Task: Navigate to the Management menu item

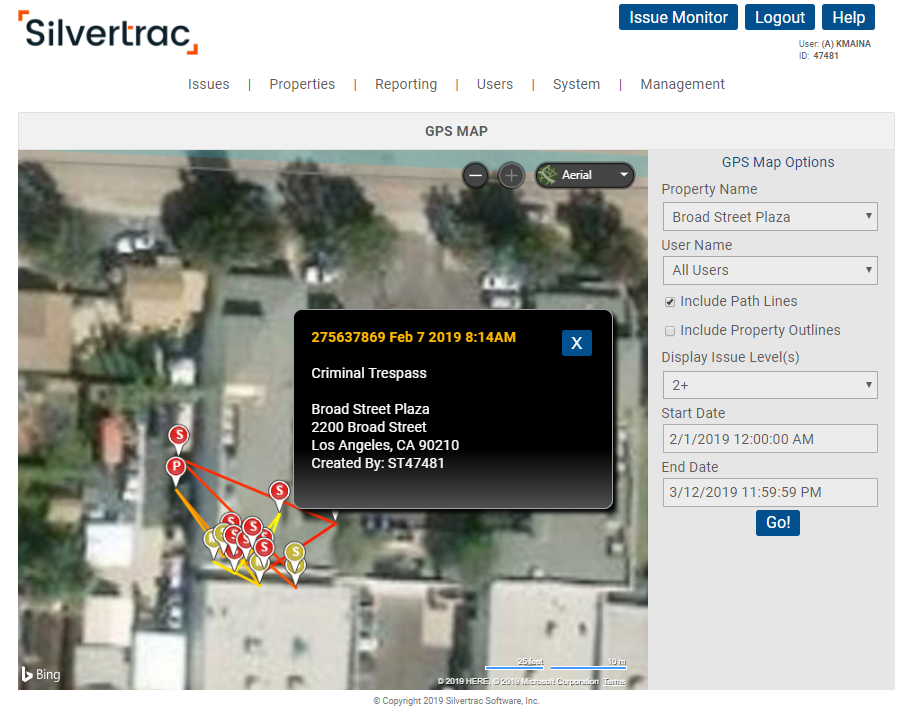Action: click(x=682, y=84)
